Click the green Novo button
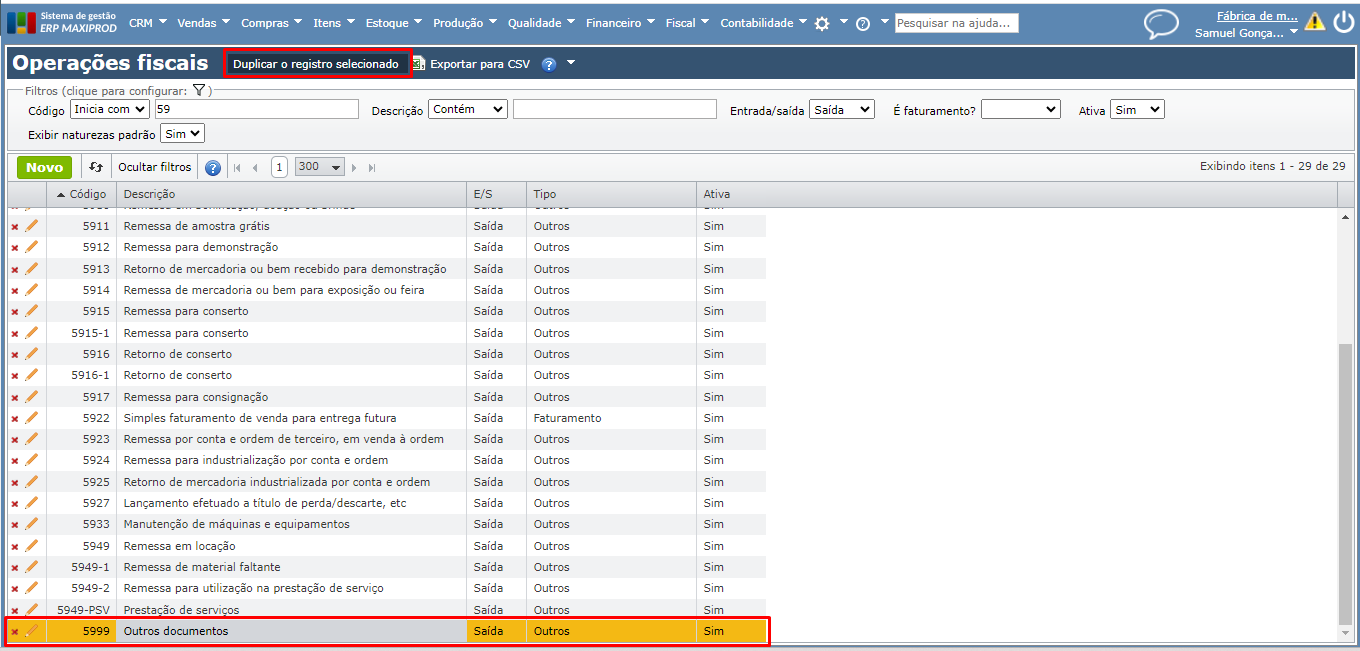This screenshot has width=1360, height=651. (x=44, y=167)
